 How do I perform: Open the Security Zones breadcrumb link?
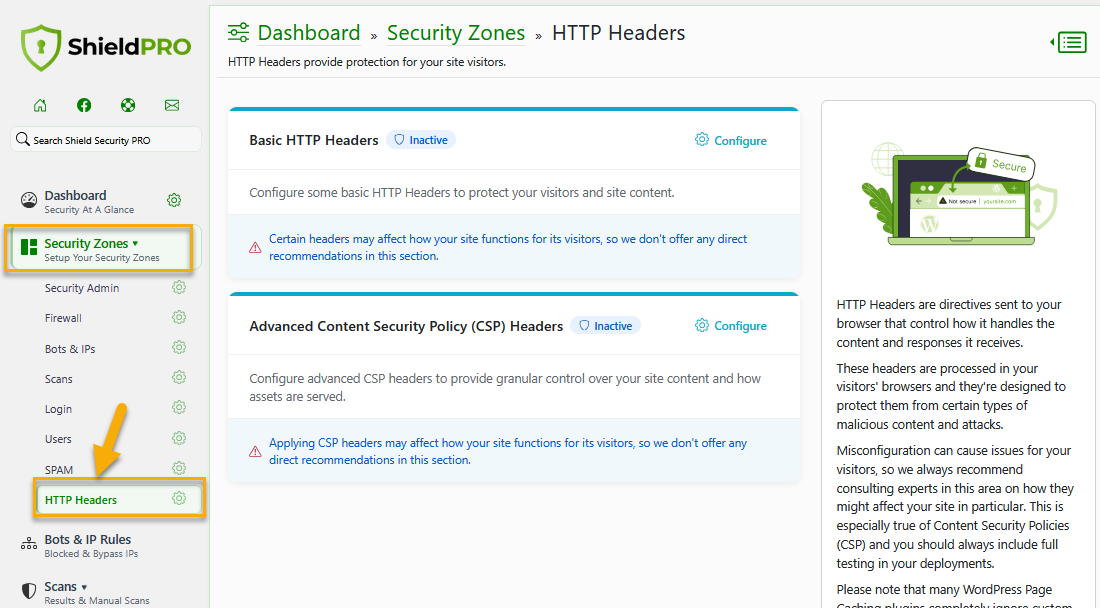(x=456, y=33)
